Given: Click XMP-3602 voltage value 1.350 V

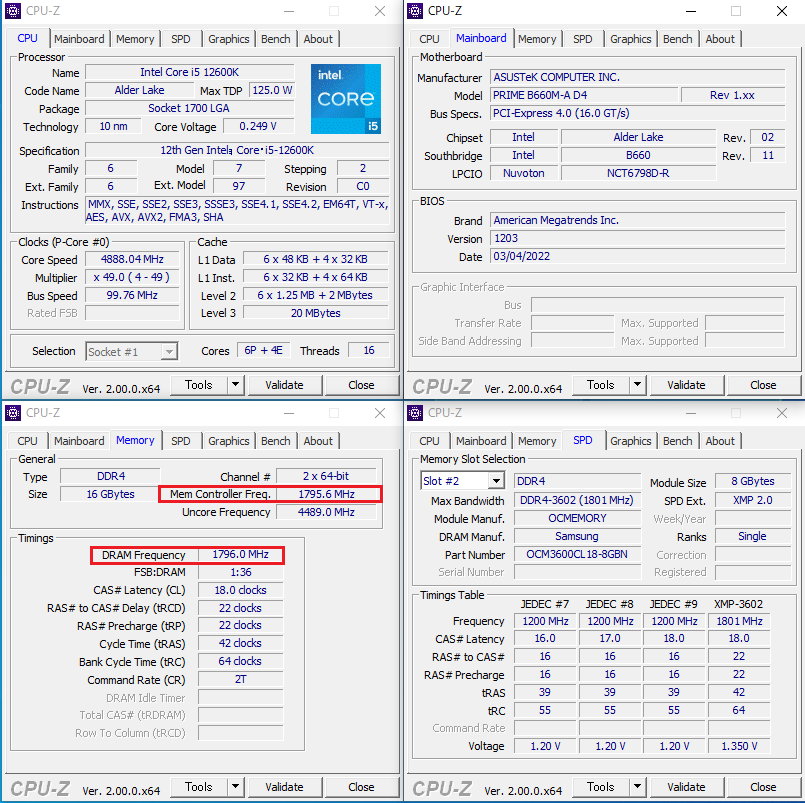Looking at the screenshot, I should 739,746.
